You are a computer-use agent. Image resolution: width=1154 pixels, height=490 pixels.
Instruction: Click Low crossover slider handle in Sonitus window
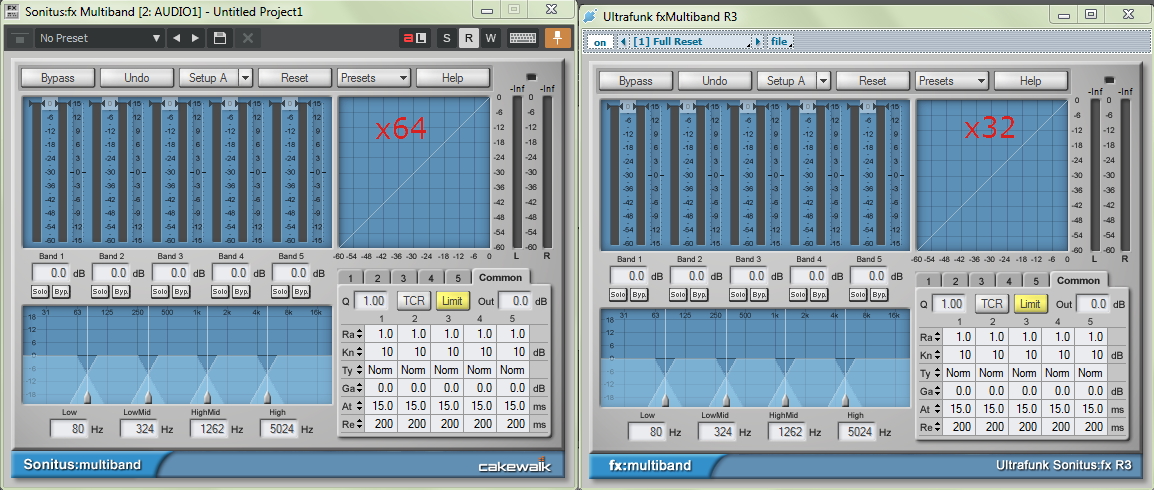88,397
